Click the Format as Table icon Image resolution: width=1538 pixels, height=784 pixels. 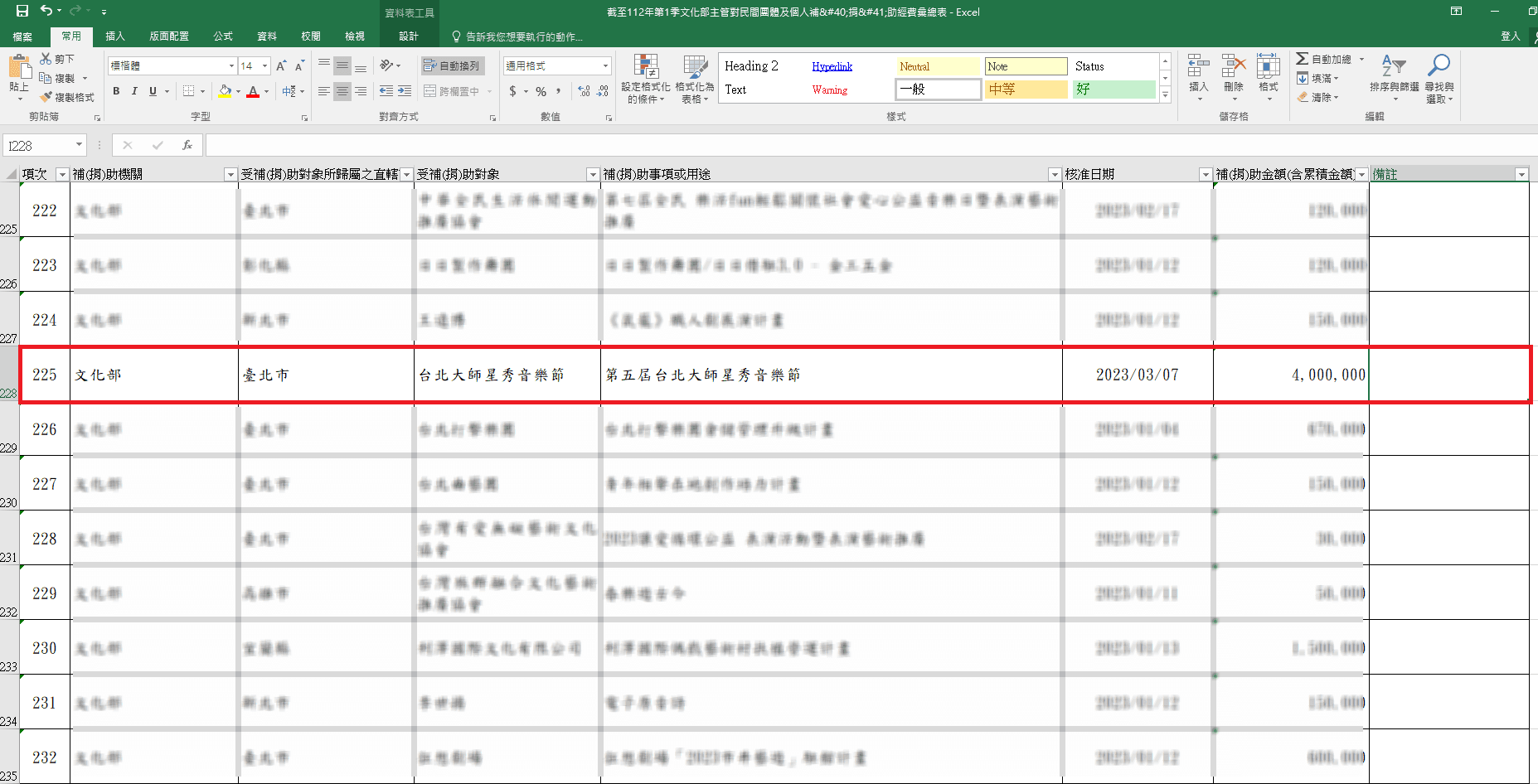click(x=695, y=66)
